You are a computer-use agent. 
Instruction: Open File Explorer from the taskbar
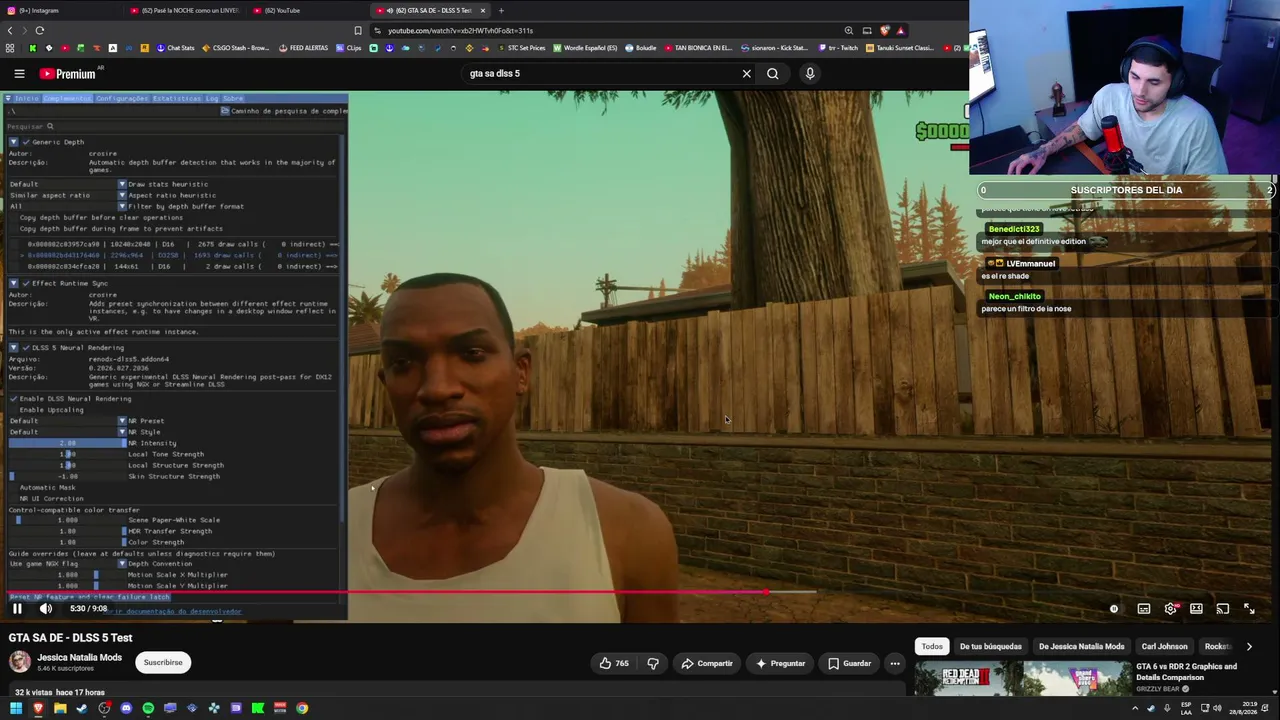tap(60, 708)
